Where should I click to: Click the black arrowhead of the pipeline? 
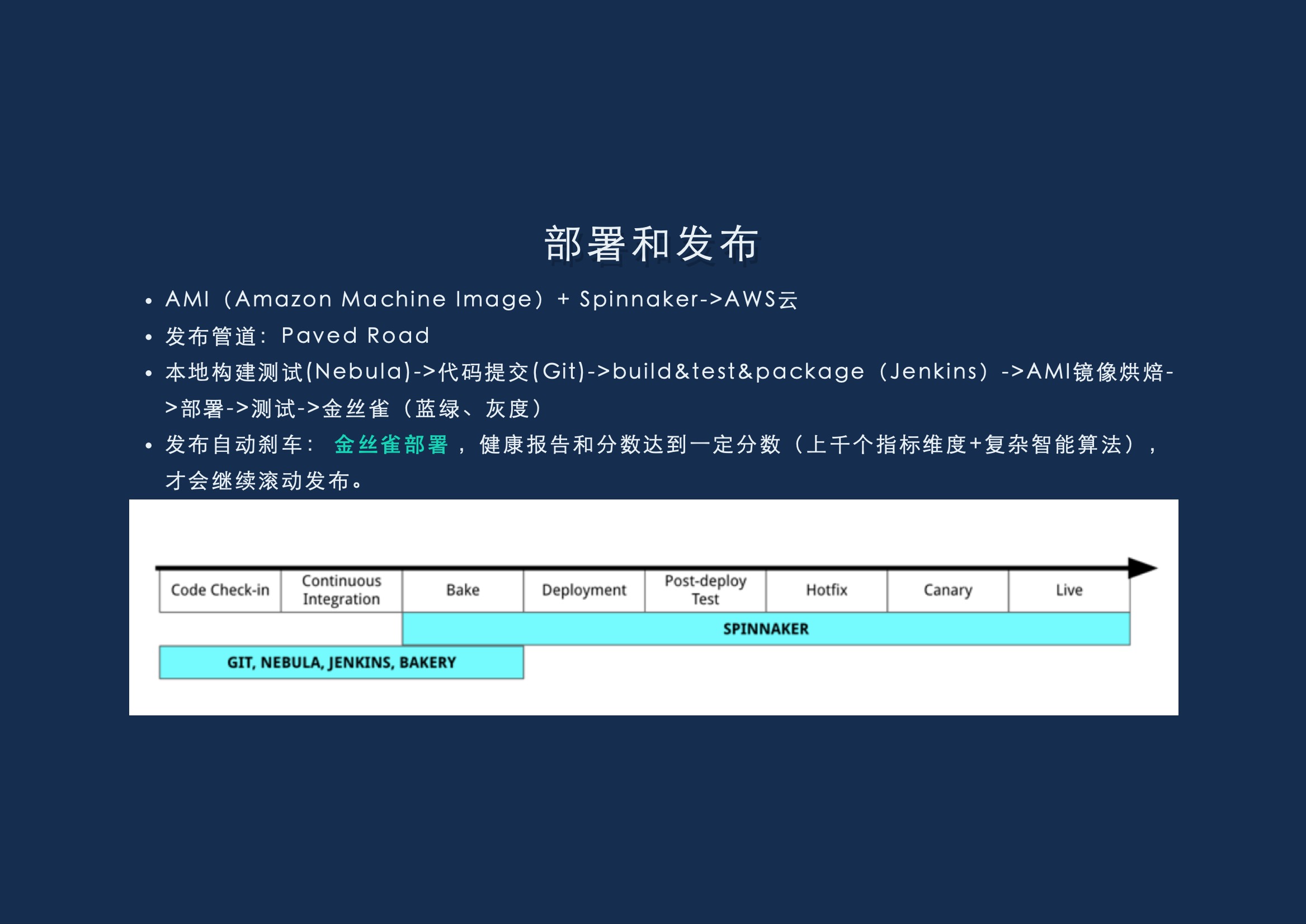(x=1142, y=568)
